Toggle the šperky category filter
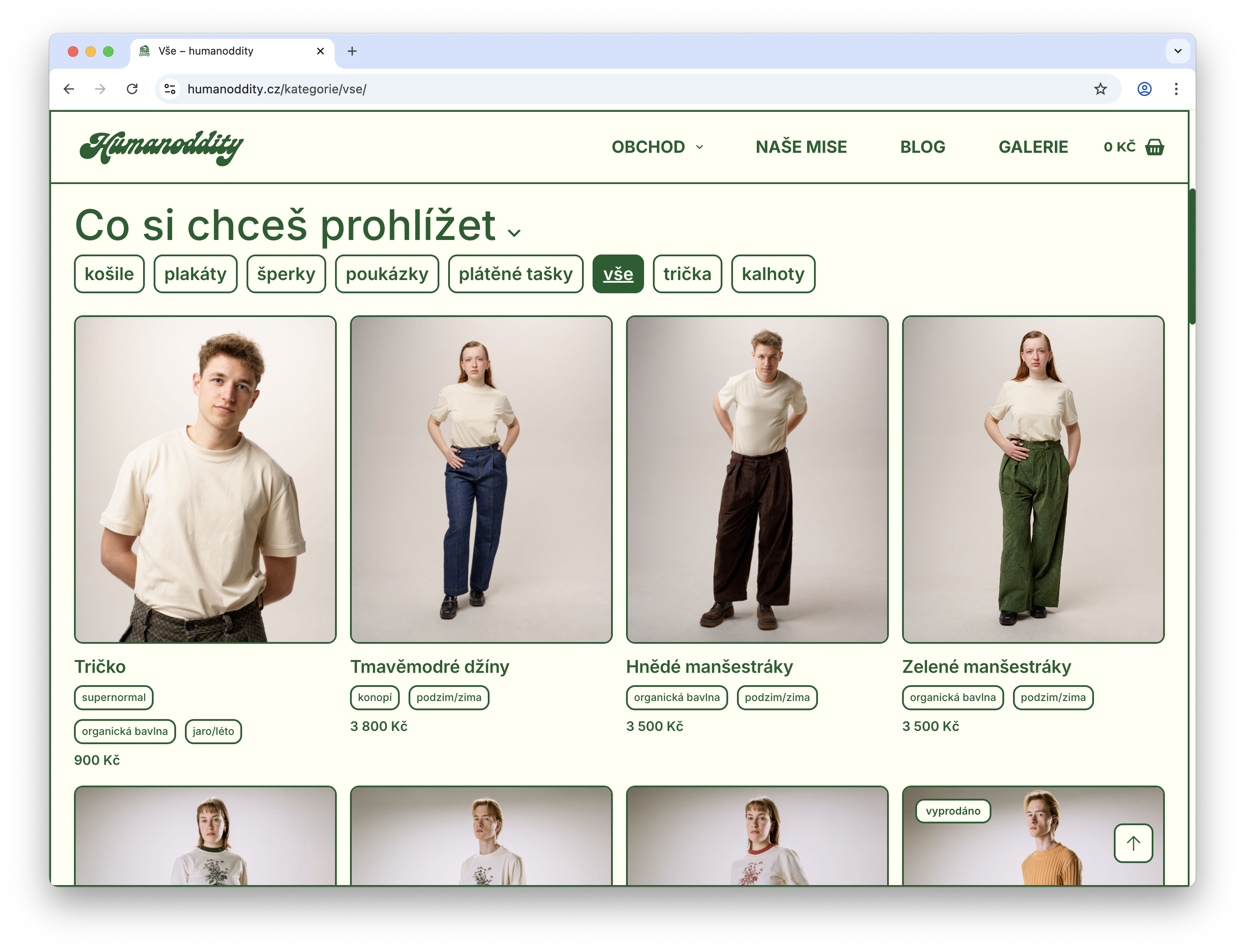Image resolution: width=1245 pixels, height=952 pixels. tap(286, 274)
